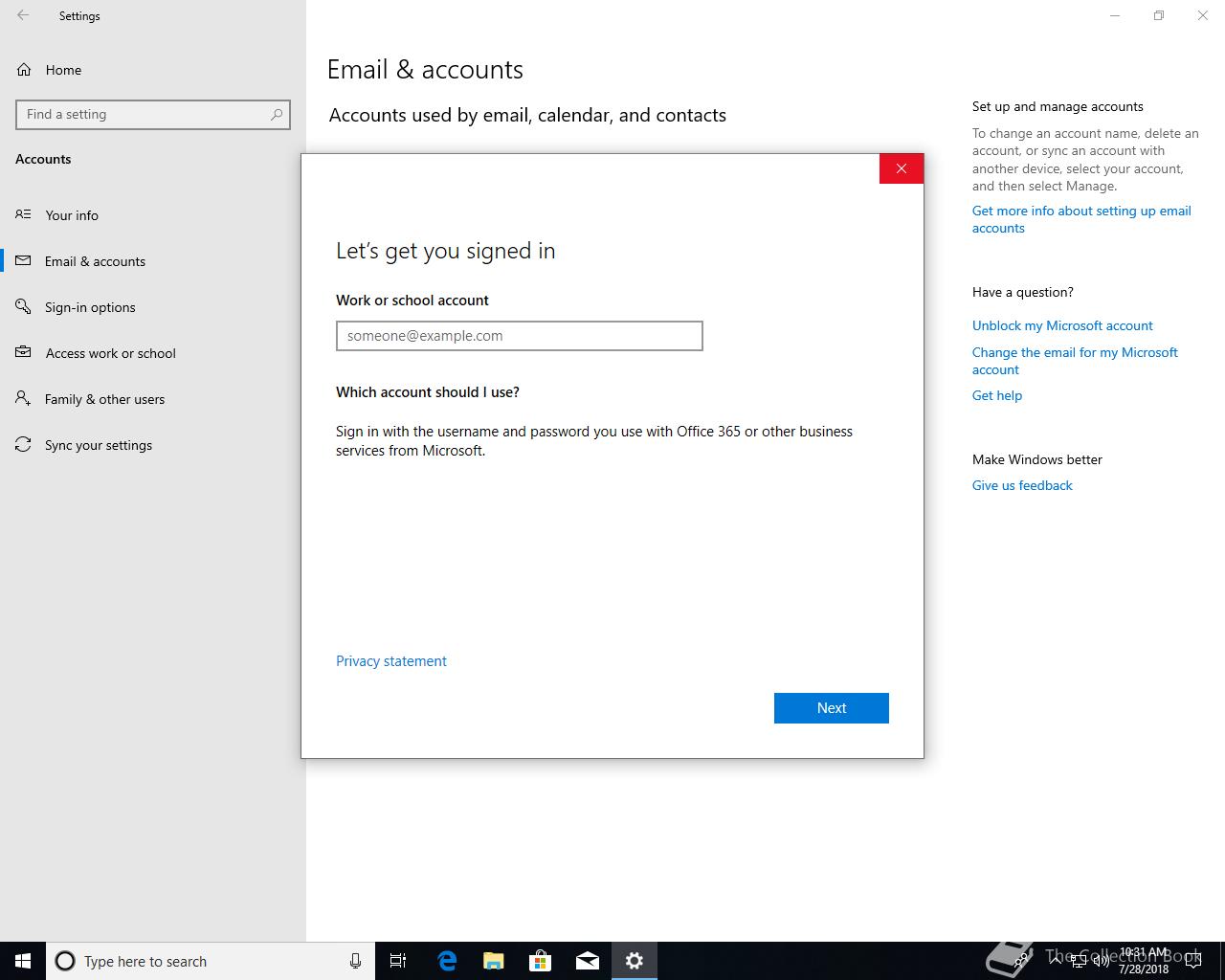Click the microphone icon in taskbar search

click(x=355, y=961)
